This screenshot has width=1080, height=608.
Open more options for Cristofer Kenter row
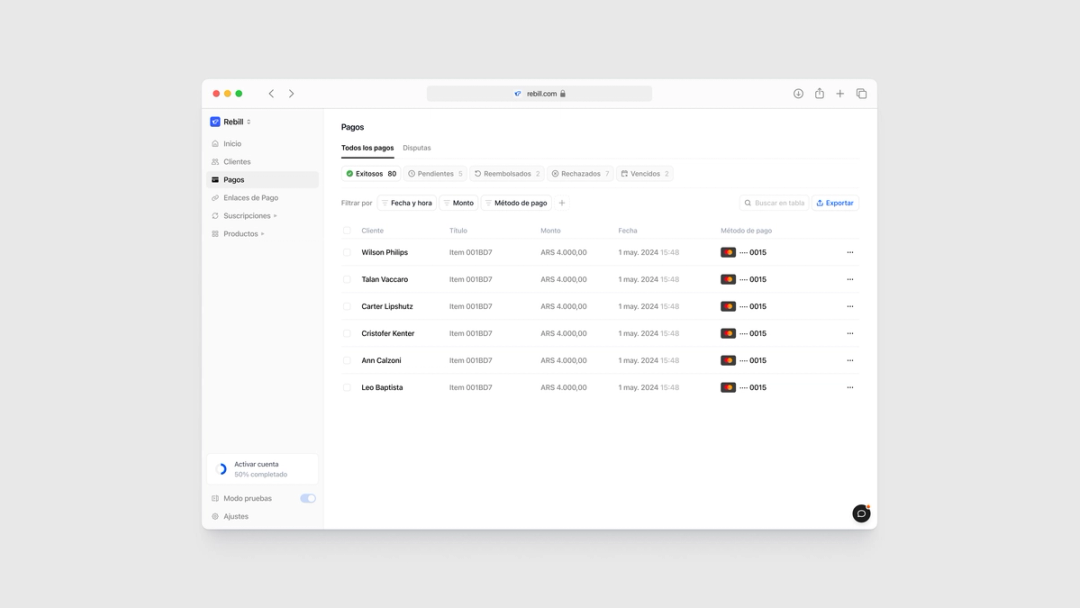[x=850, y=333]
